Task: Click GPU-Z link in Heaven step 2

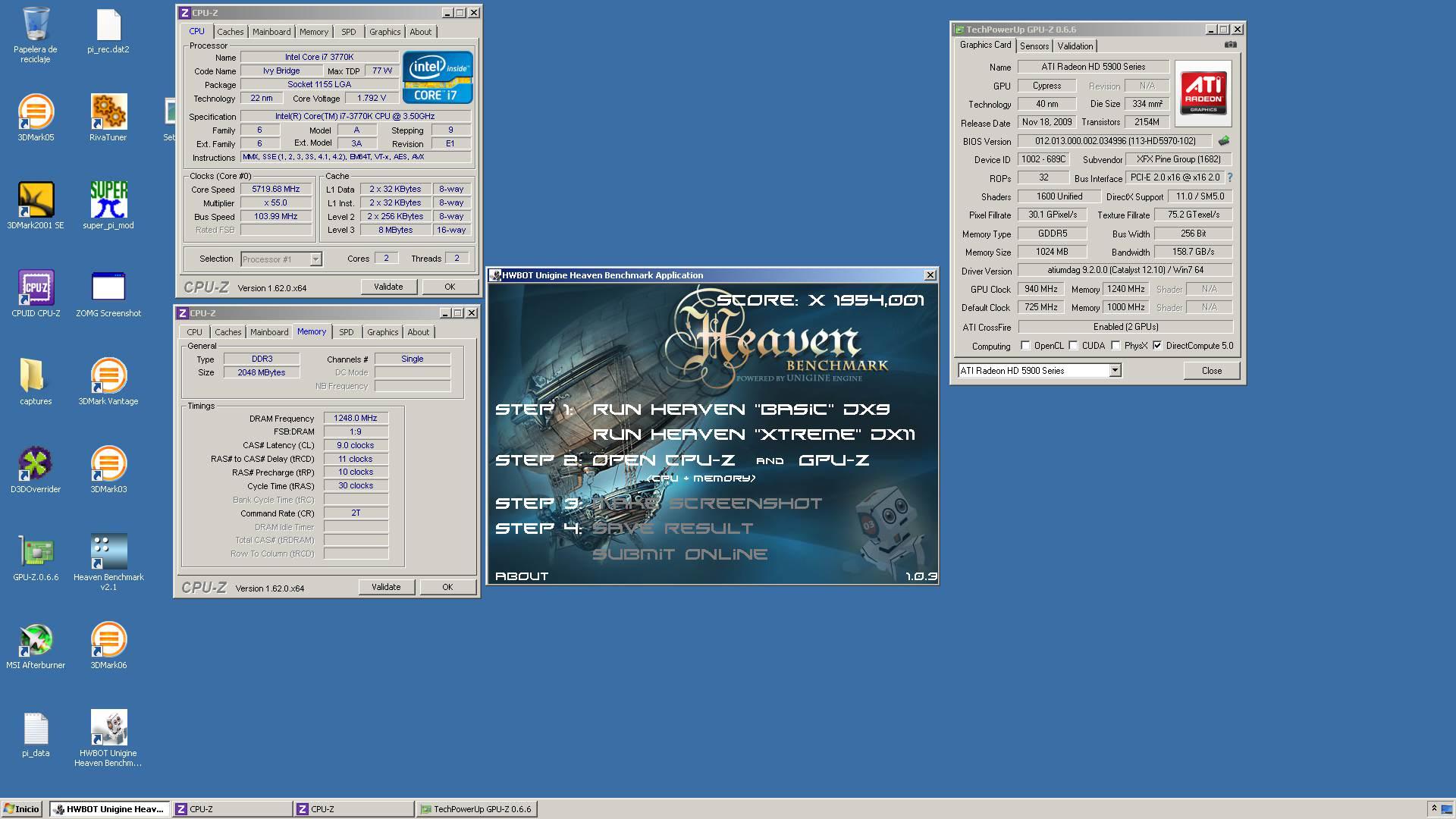Action: (x=834, y=460)
